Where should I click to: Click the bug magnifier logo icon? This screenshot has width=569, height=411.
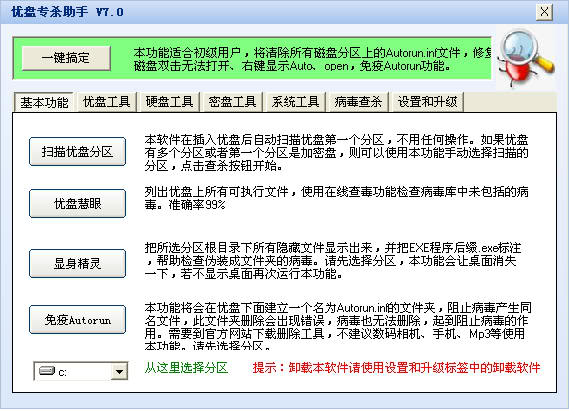[525, 58]
